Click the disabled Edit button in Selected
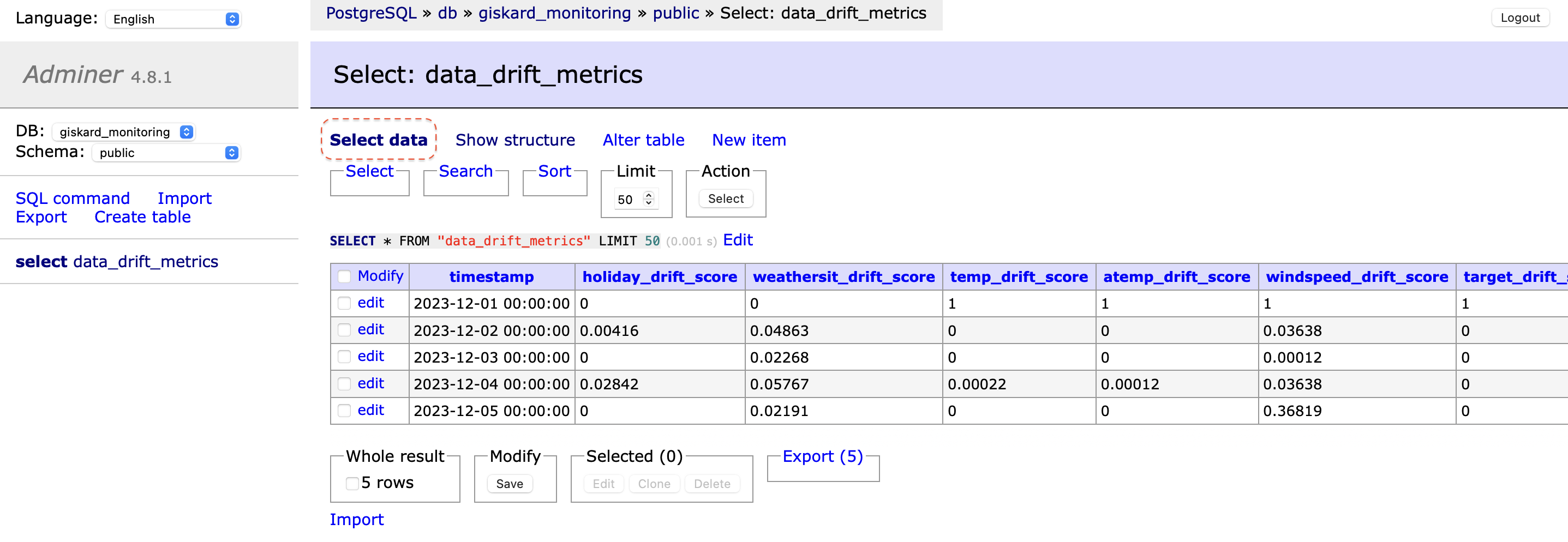The width and height of the screenshot is (1568, 542). coord(603,484)
